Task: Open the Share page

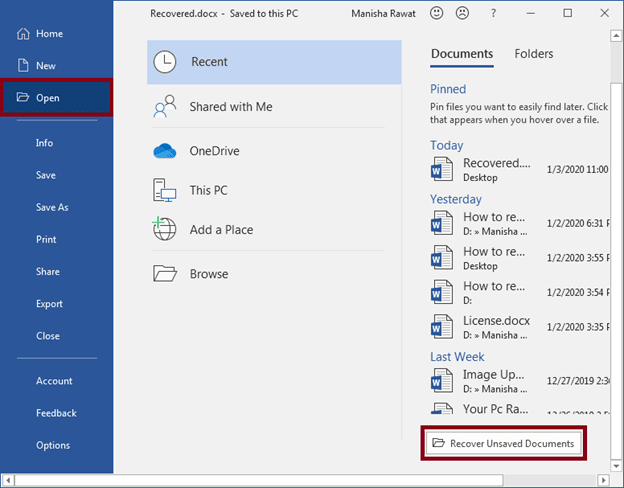Action: [x=48, y=271]
